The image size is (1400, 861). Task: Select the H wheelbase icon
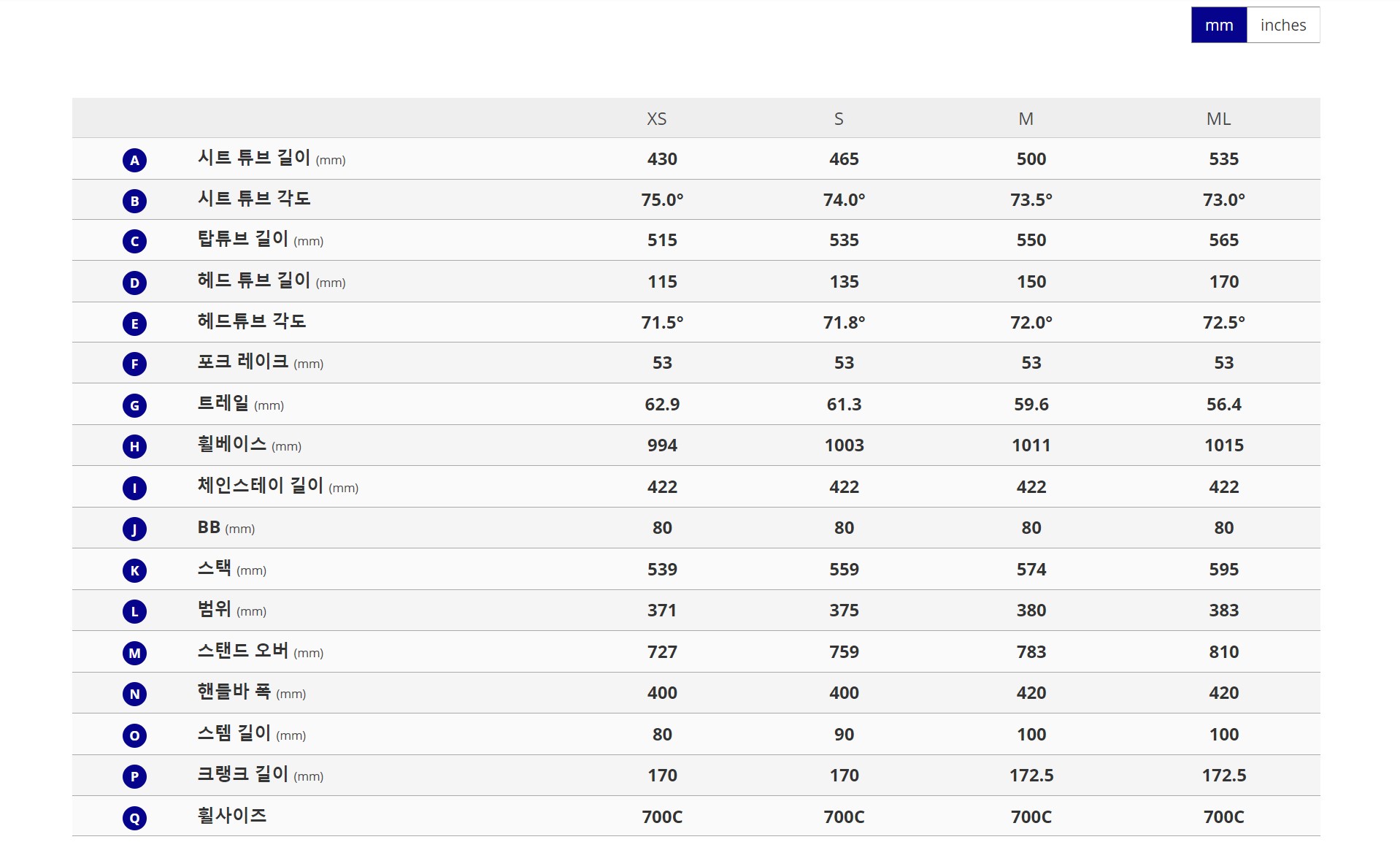click(x=134, y=446)
